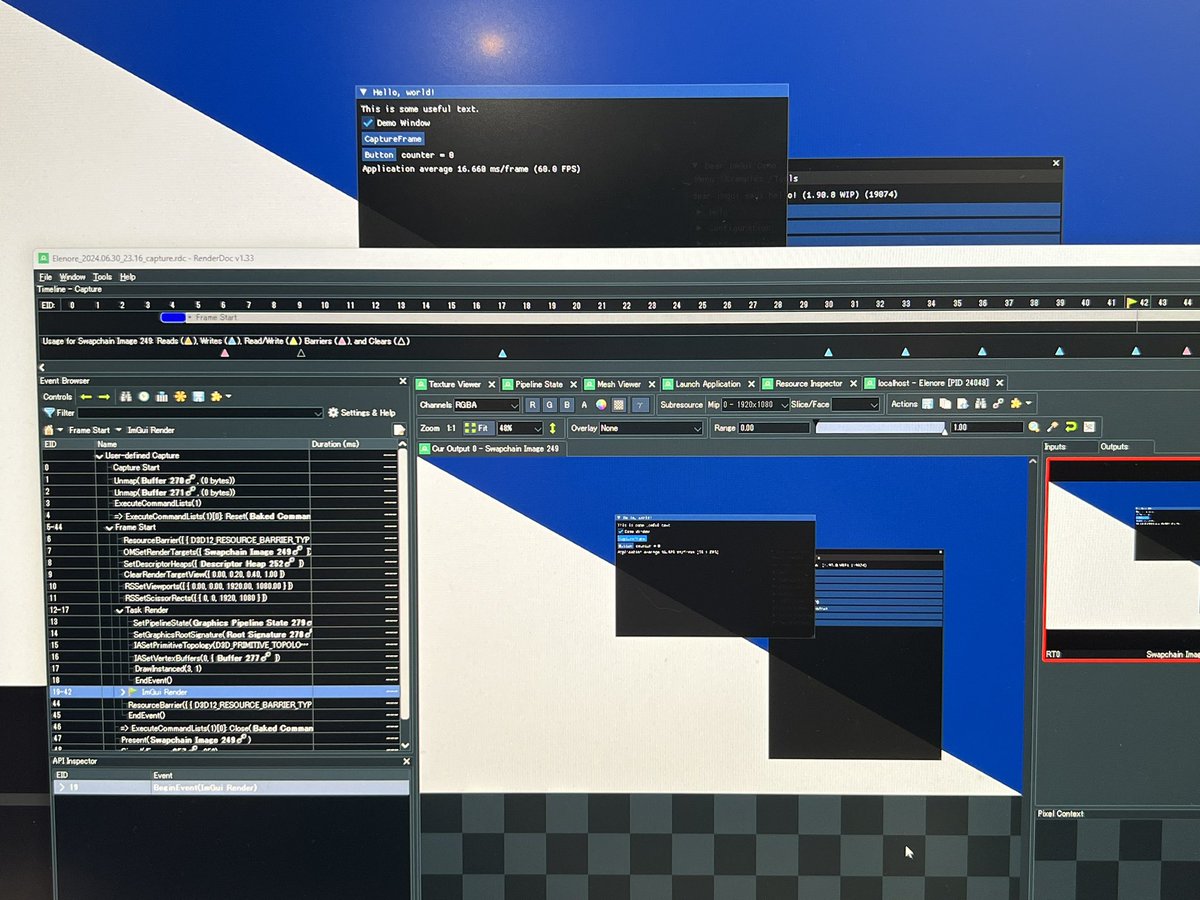The height and width of the screenshot is (900, 1200).
Task: Toggle the gamma display button
Action: (641, 403)
